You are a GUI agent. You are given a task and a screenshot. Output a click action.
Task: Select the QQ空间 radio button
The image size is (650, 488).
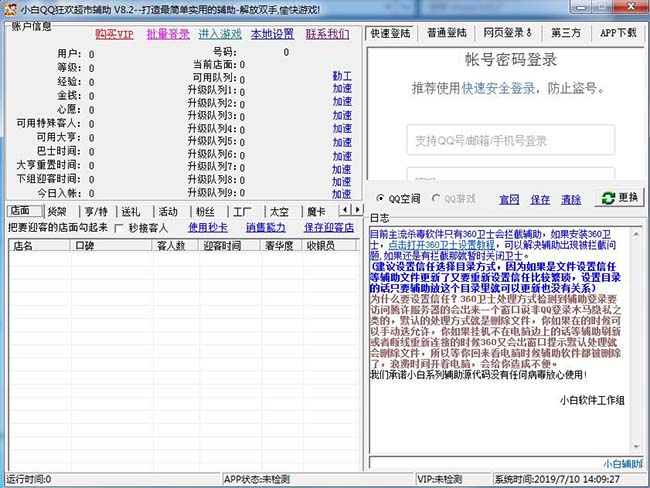380,199
